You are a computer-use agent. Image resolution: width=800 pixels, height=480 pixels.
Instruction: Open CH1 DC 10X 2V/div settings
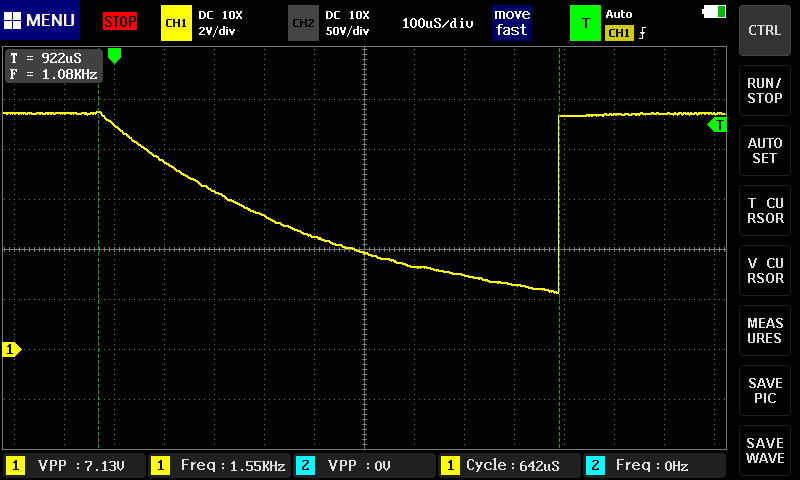tap(220, 23)
